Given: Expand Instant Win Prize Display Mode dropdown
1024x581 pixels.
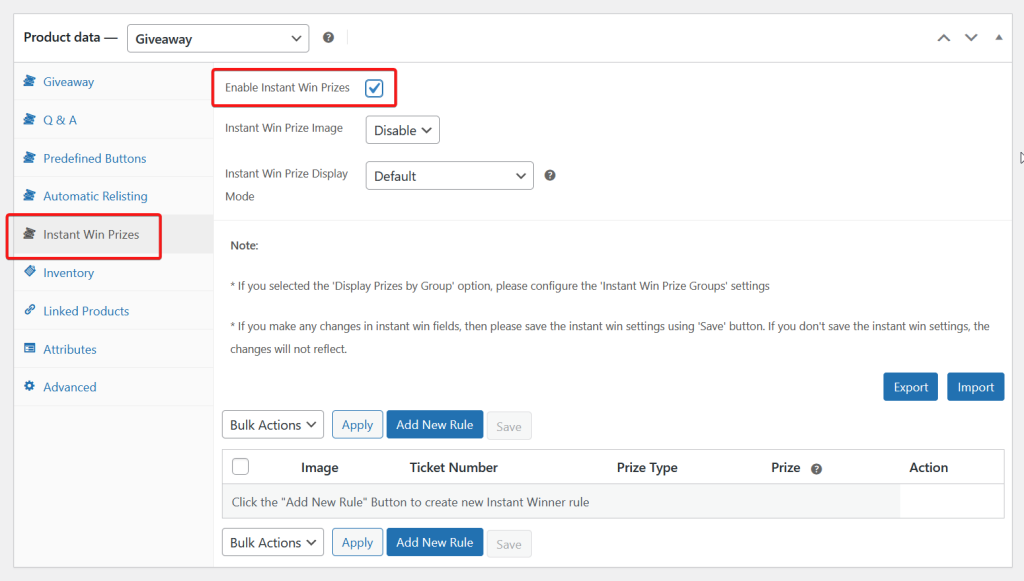Looking at the screenshot, I should (449, 176).
